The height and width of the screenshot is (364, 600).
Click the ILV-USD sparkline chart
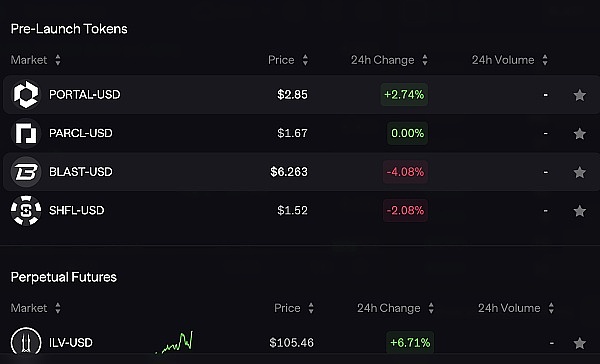174,342
